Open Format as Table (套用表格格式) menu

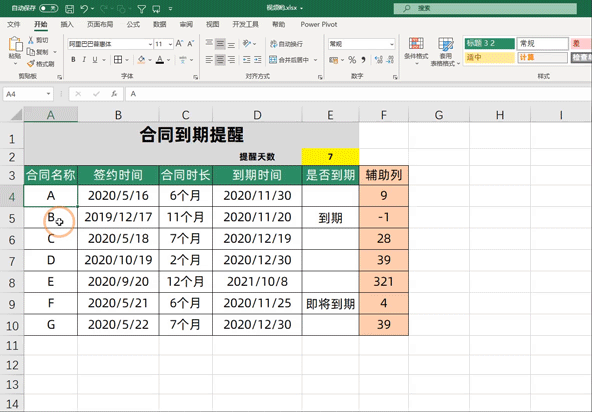pos(446,51)
